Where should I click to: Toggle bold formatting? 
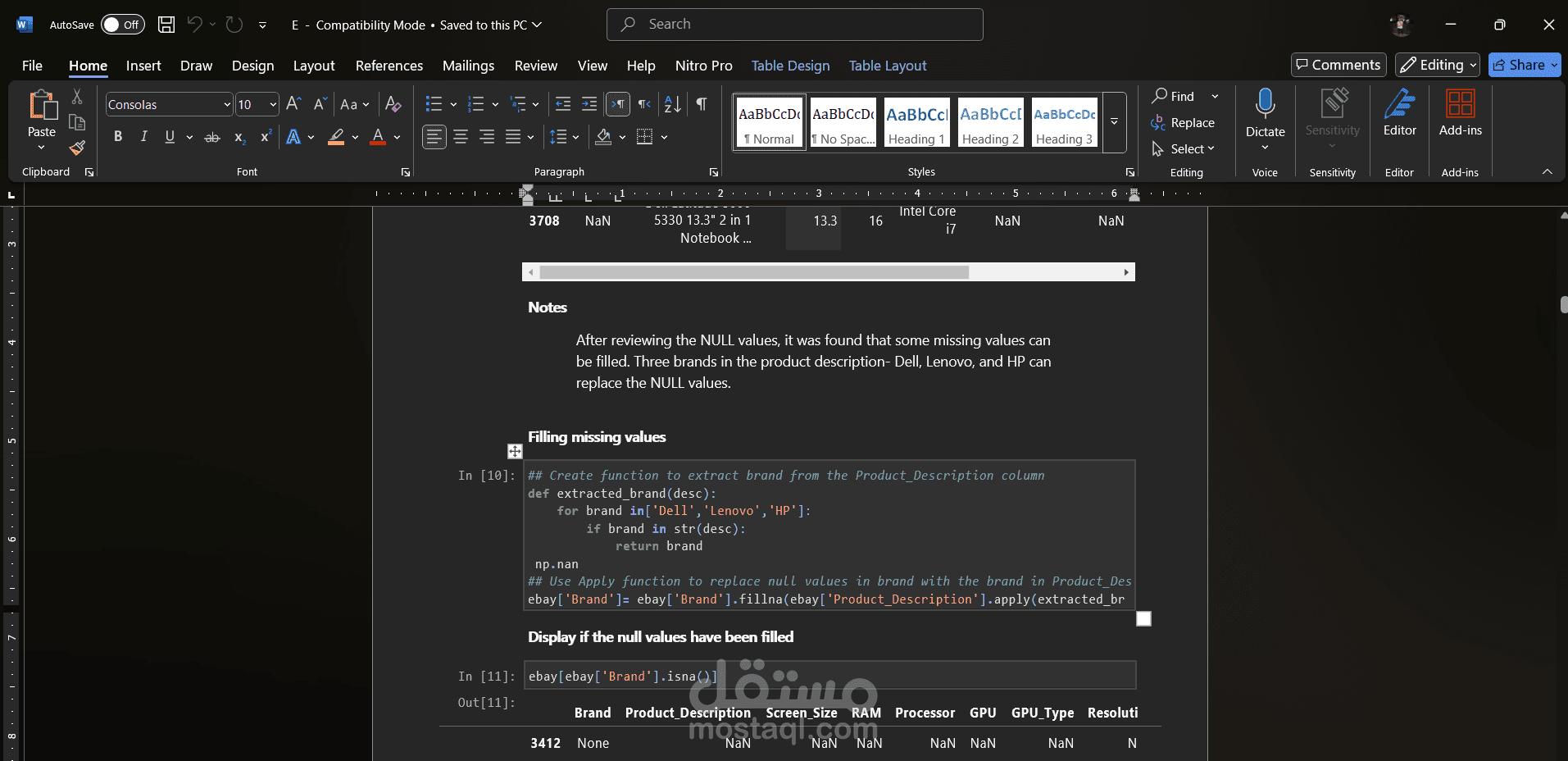pyautogui.click(x=118, y=137)
